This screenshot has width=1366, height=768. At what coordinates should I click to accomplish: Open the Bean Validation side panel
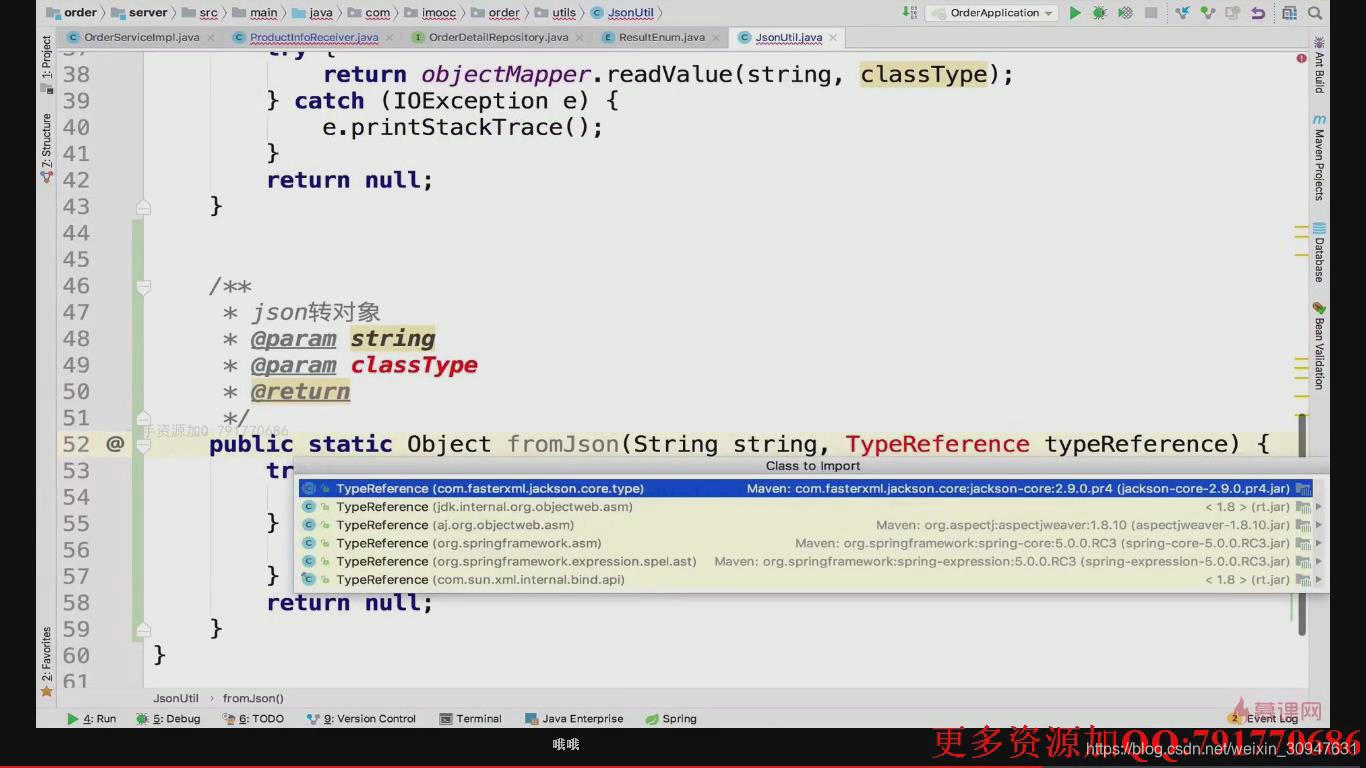coord(1319,346)
